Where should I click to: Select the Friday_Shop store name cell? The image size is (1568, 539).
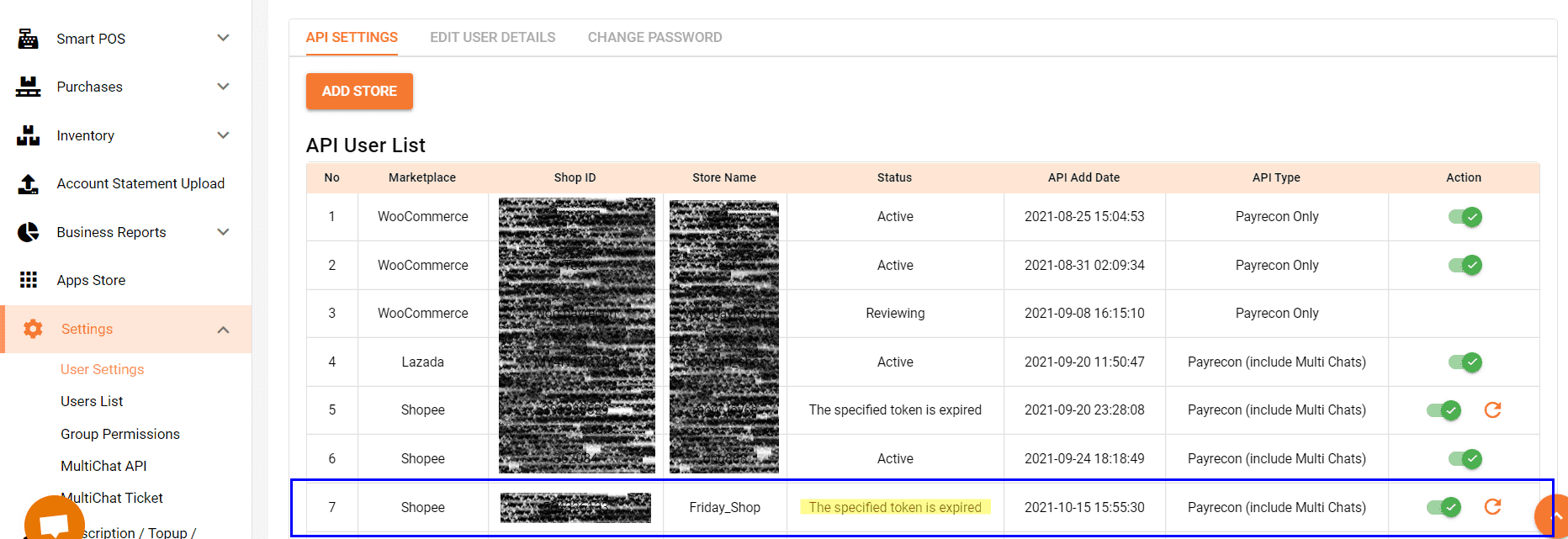pos(724,507)
